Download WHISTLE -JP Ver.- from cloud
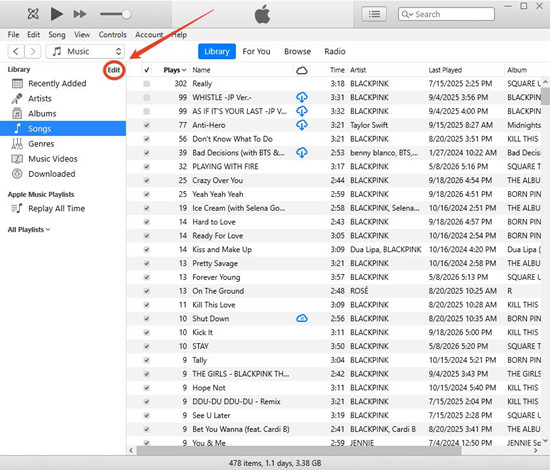The height and width of the screenshot is (470, 550). [302, 97]
